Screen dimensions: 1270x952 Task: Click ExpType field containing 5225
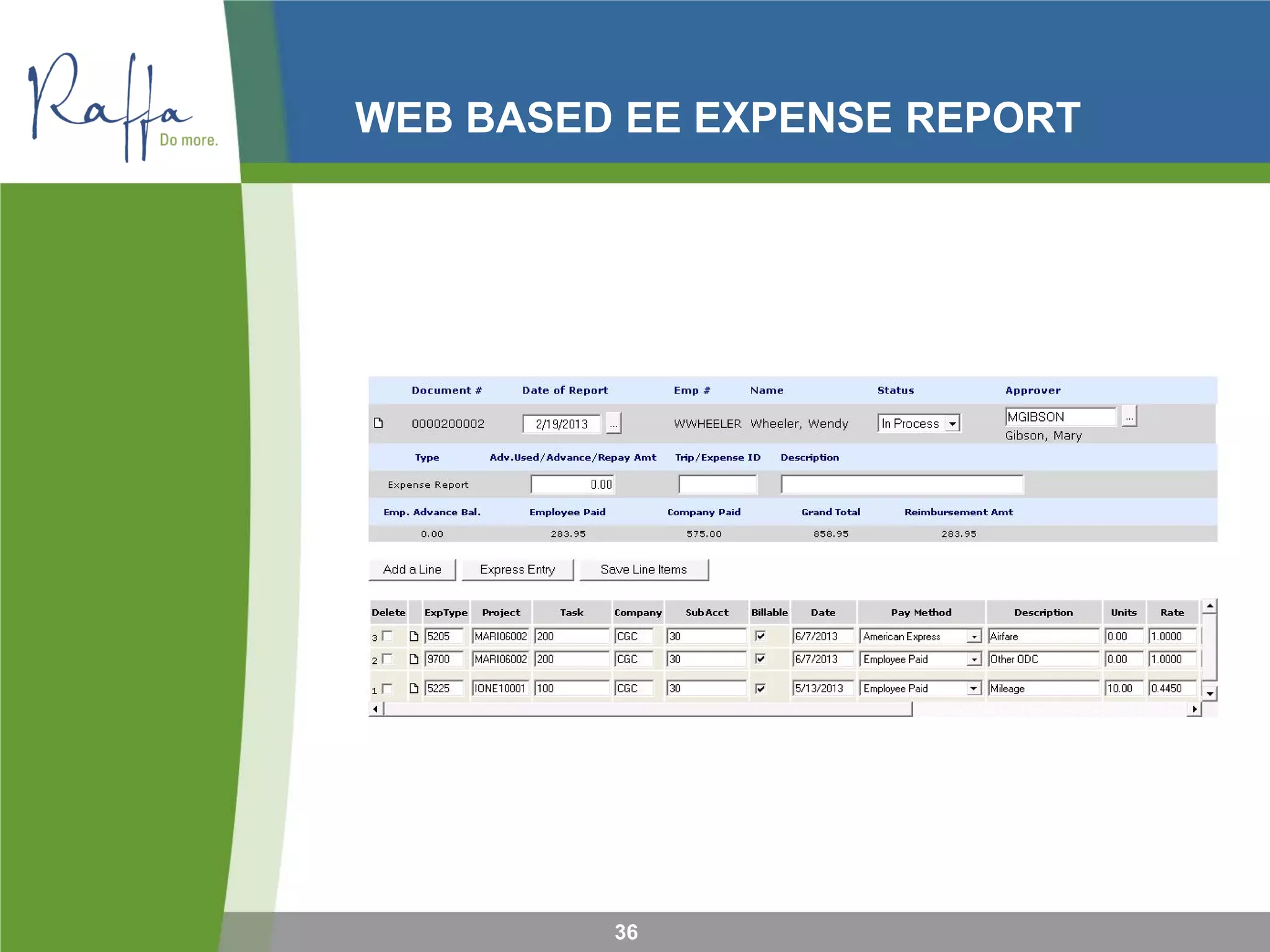coord(444,689)
